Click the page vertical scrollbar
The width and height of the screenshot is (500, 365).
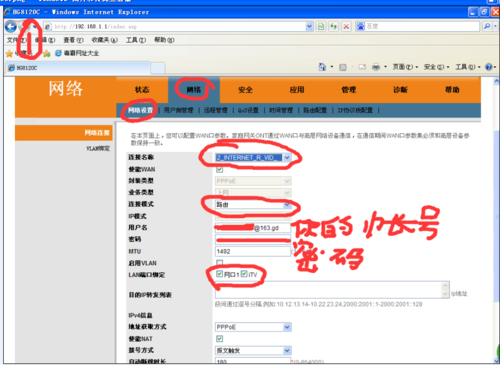(x=496, y=220)
